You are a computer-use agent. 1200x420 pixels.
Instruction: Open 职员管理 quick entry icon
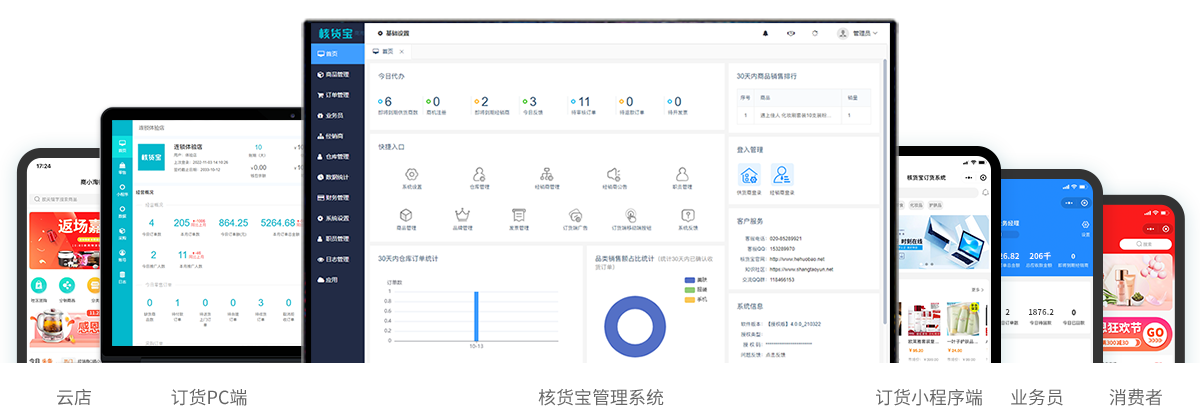point(683,174)
